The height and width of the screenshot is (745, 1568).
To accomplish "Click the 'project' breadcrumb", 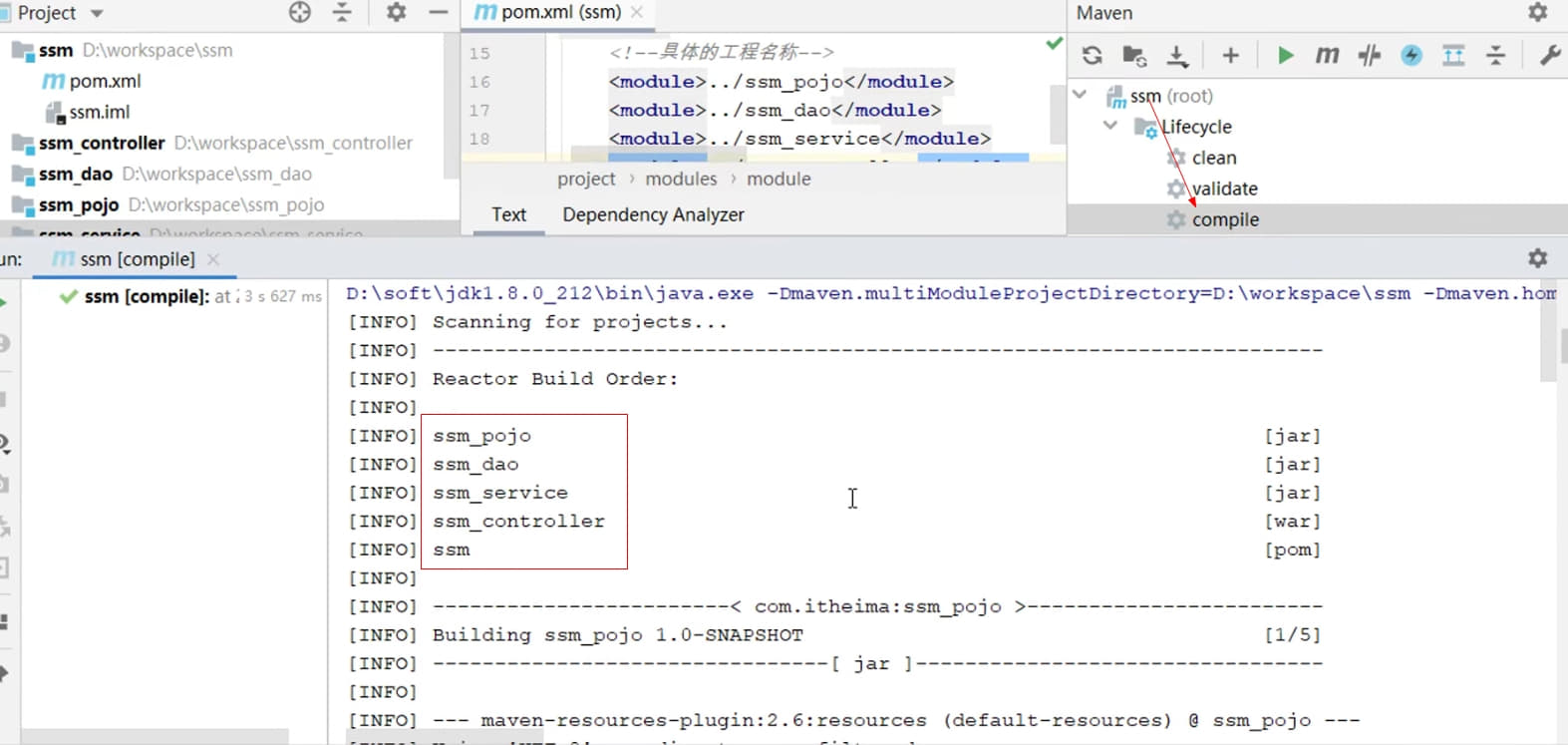I will (x=586, y=179).
